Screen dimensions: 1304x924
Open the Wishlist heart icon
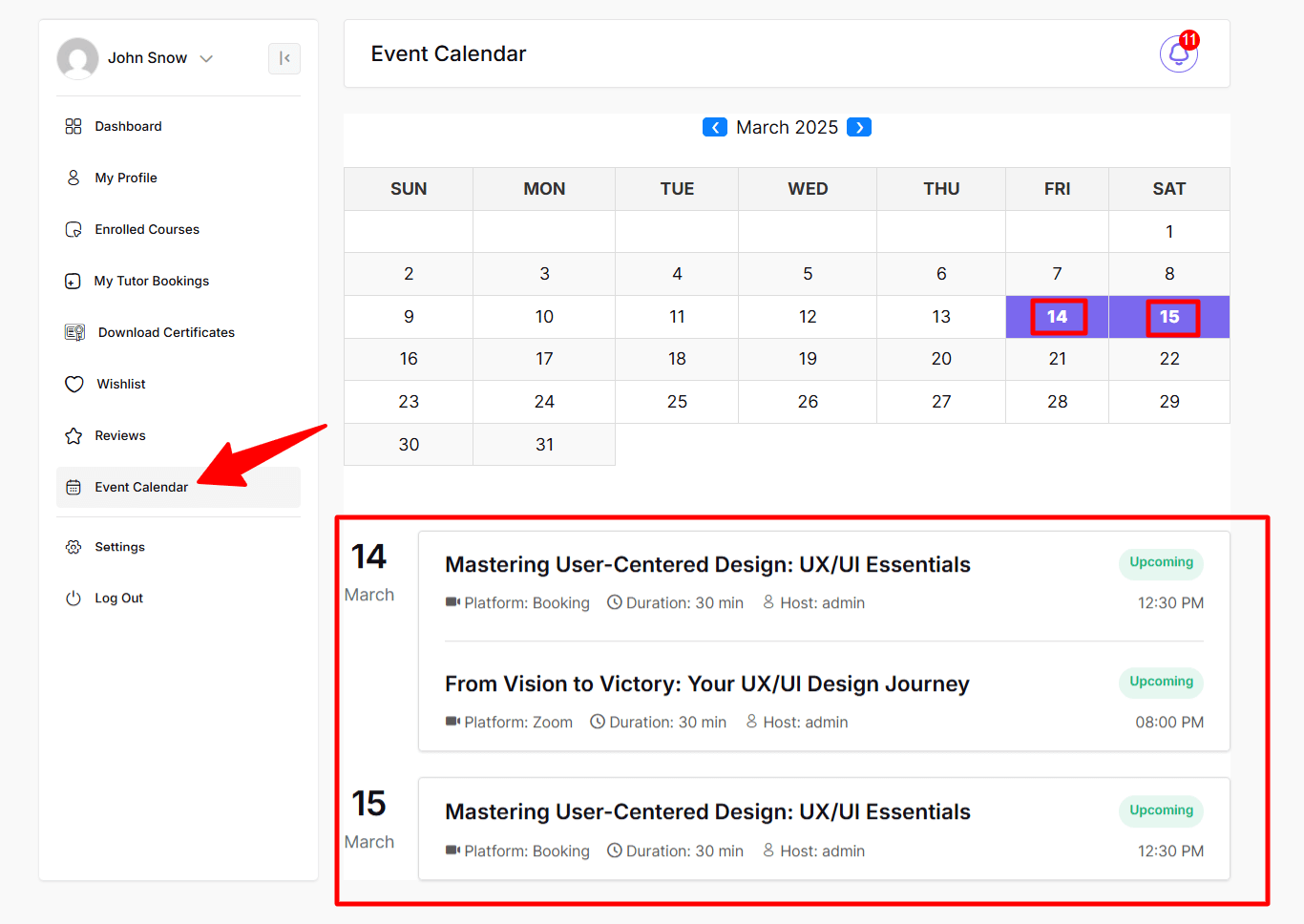(74, 384)
